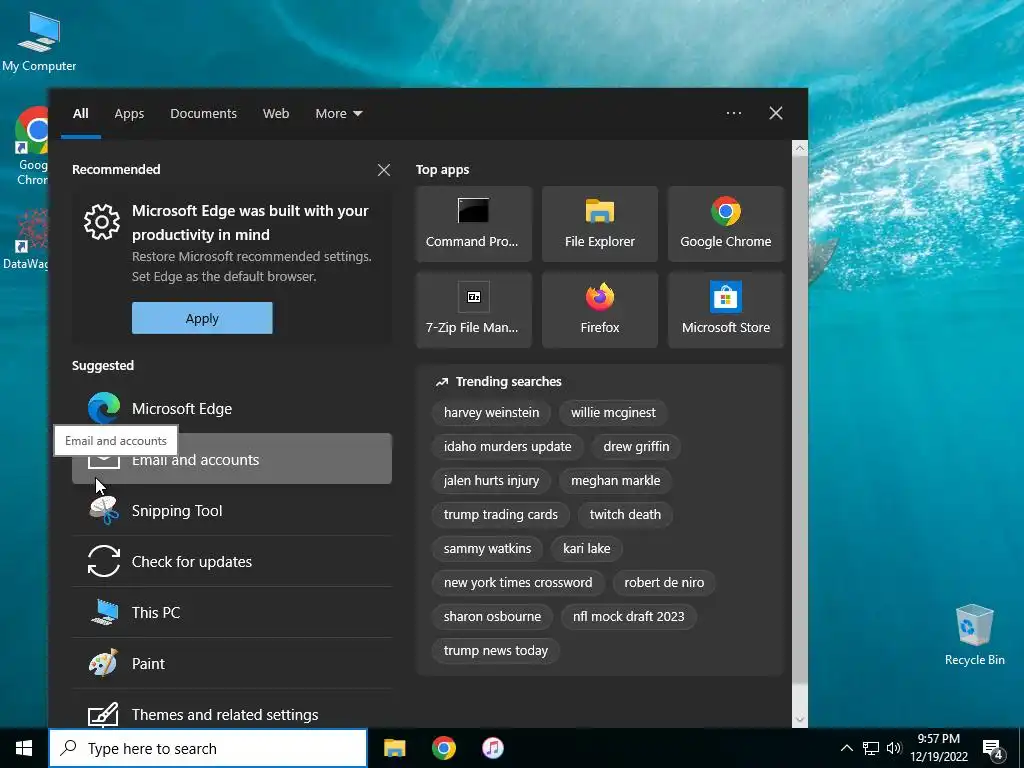
Task: Click the Apply button
Action: point(202,318)
